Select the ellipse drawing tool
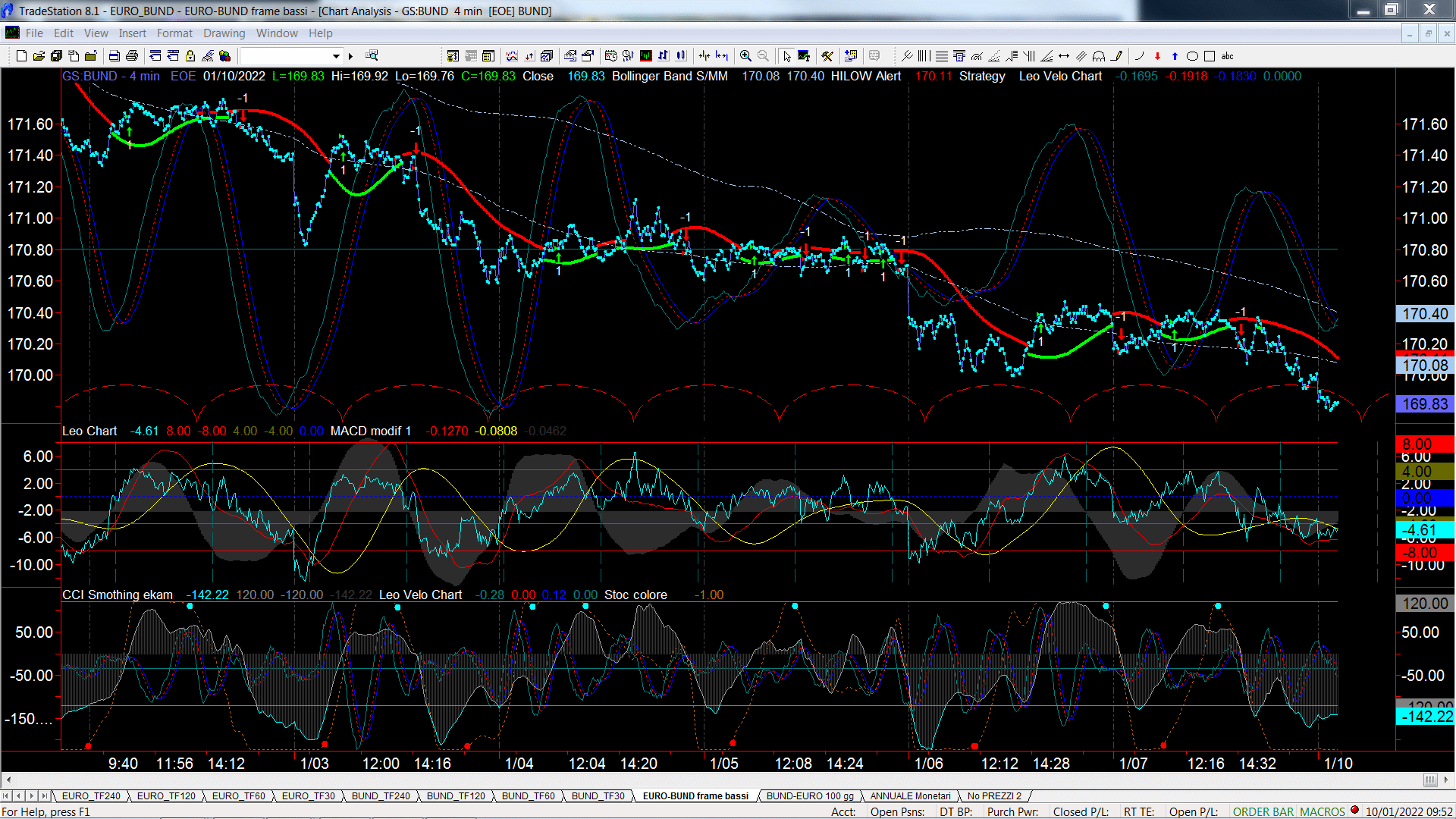The width and height of the screenshot is (1456, 819). [1192, 56]
